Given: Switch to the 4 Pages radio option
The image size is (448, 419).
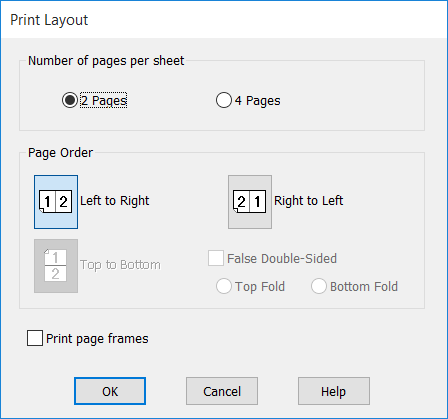Looking at the screenshot, I should tap(224, 100).
